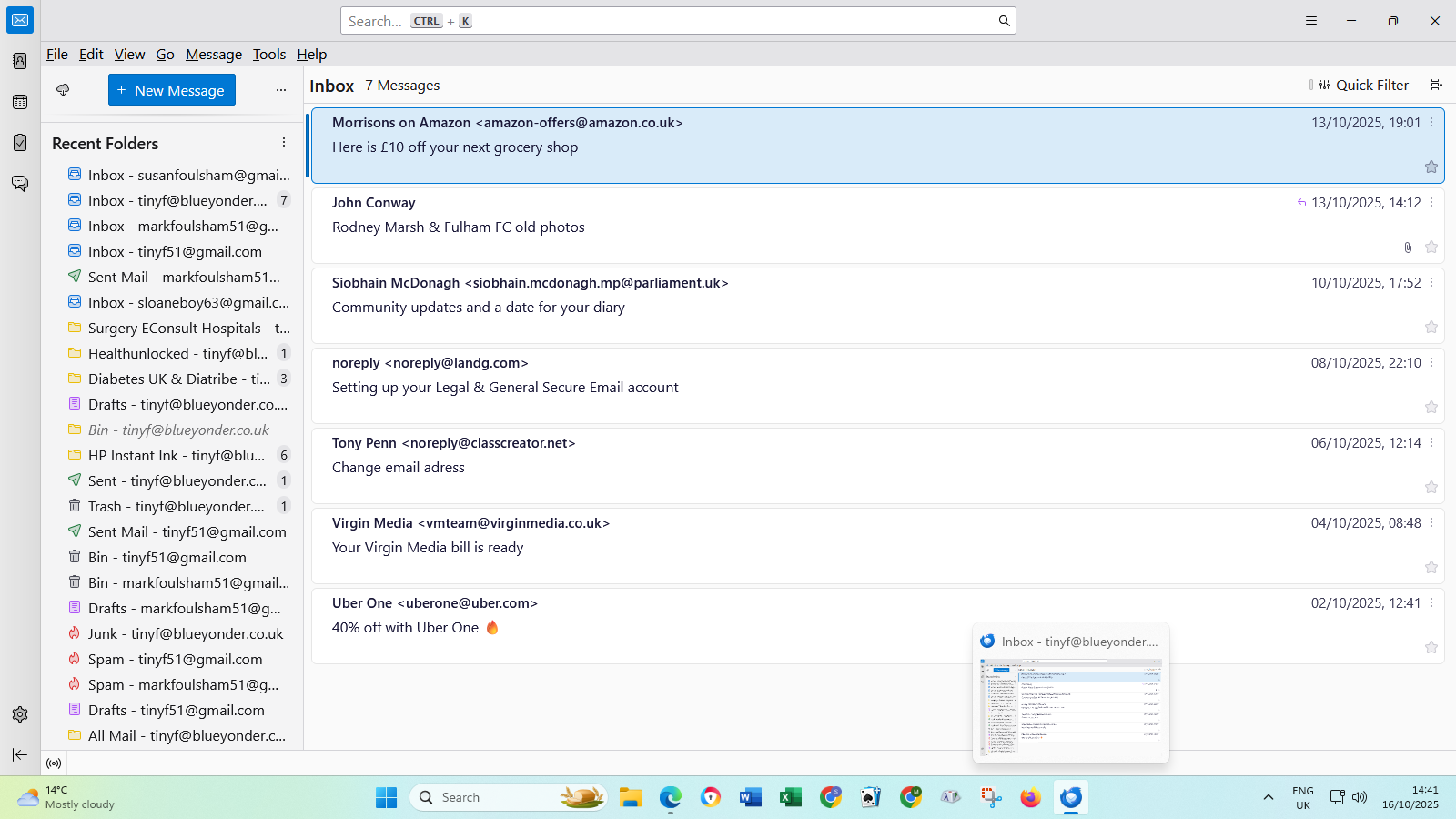Click the replied arrow icon on John Conway's message
The width and height of the screenshot is (1456, 819).
1301,203
